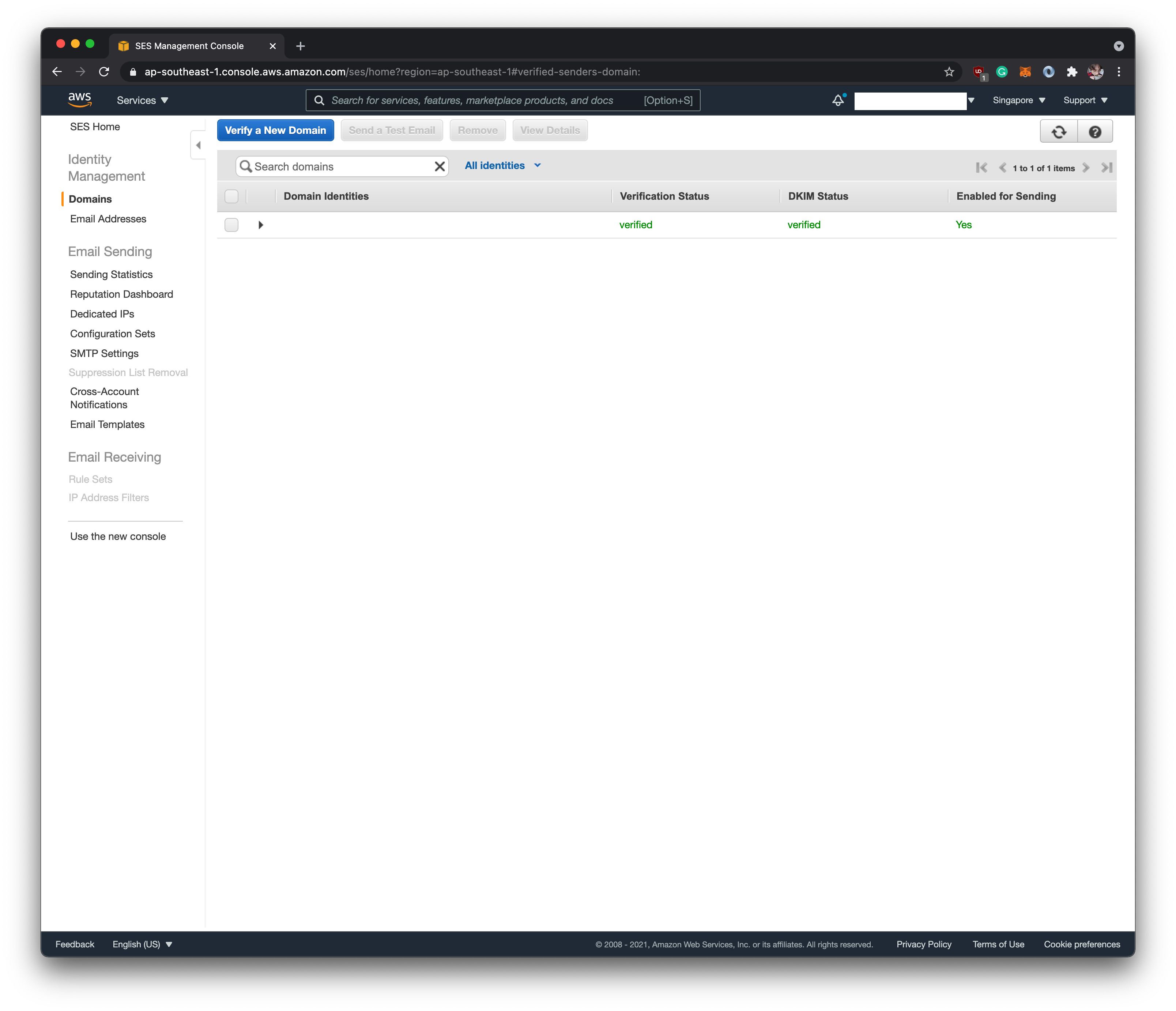The width and height of the screenshot is (1176, 1011).
Task: Open the blue circular extension icon
Action: point(1048,72)
